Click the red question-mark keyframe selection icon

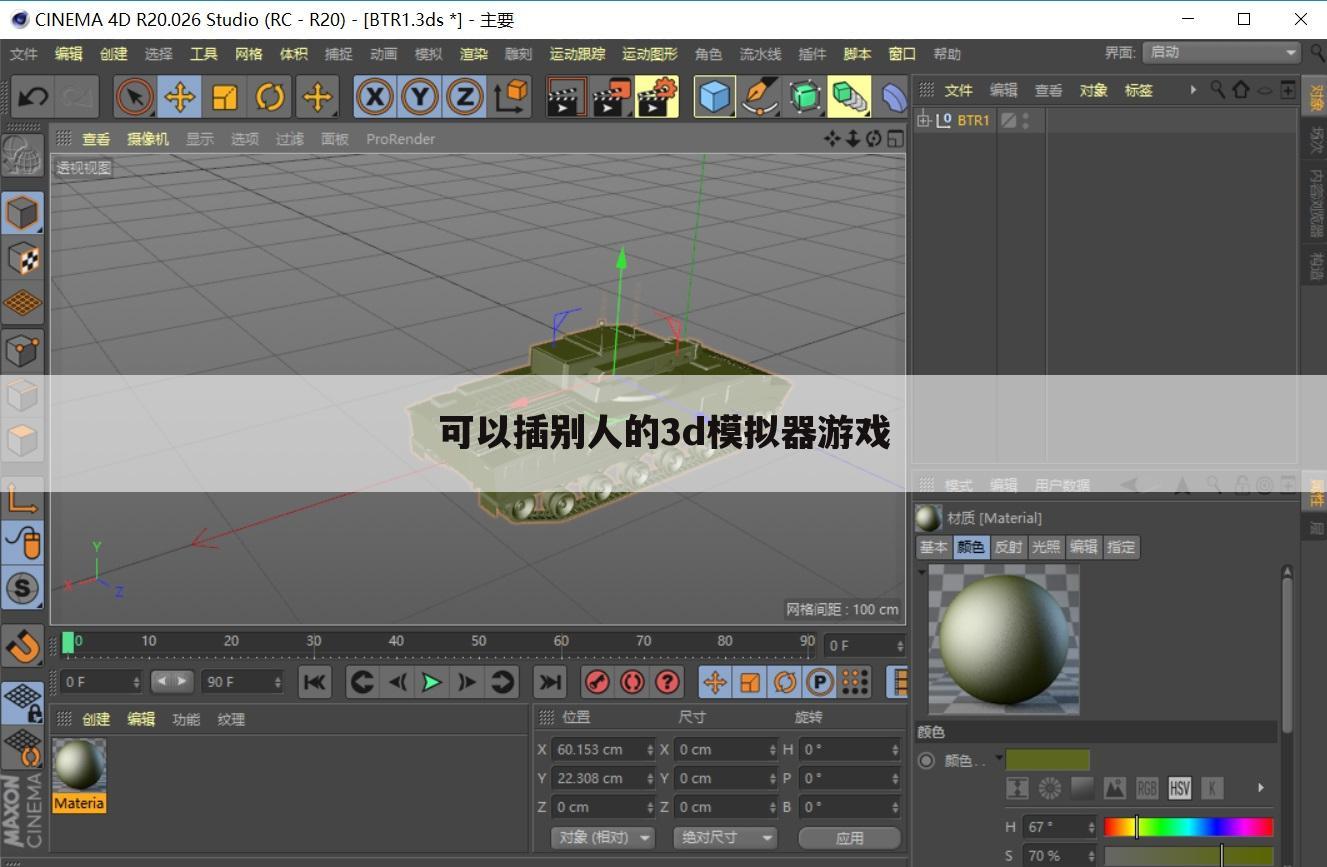coord(667,682)
